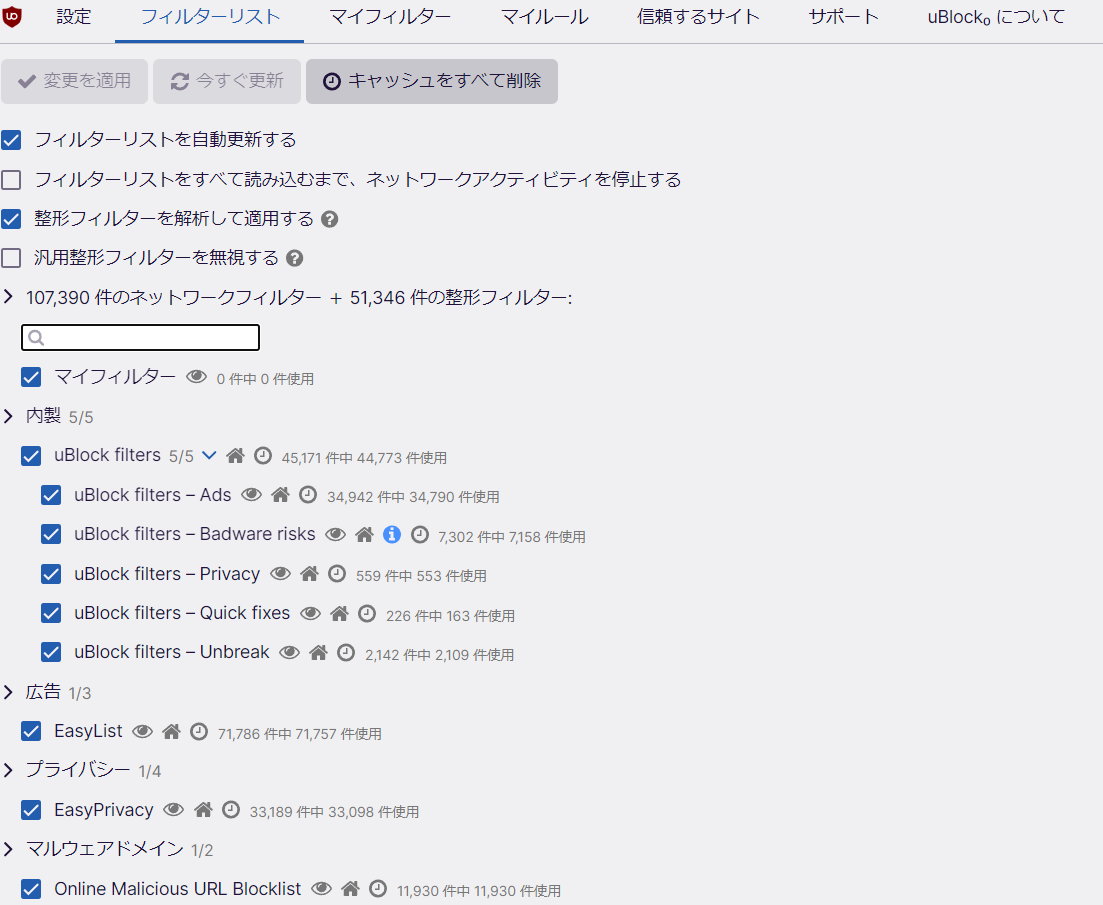Viewport: 1103px width, 905px height.
Task: Click clock icon for Quick fixes list
Action: [367, 613]
